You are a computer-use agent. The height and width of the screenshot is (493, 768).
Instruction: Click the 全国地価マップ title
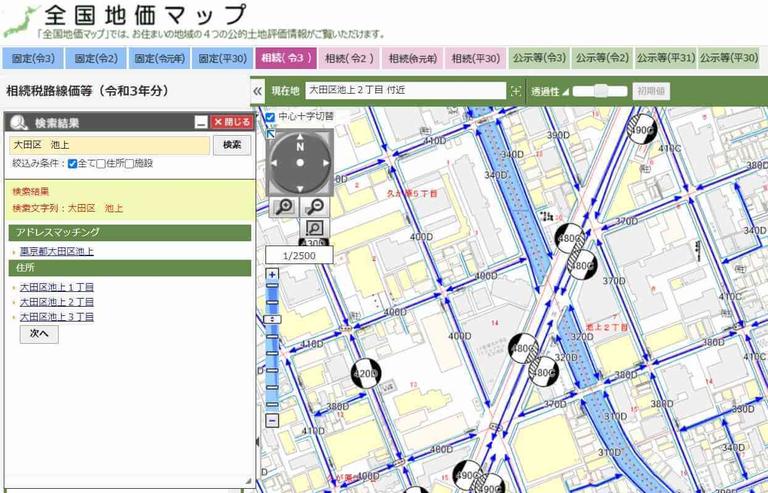tap(145, 16)
